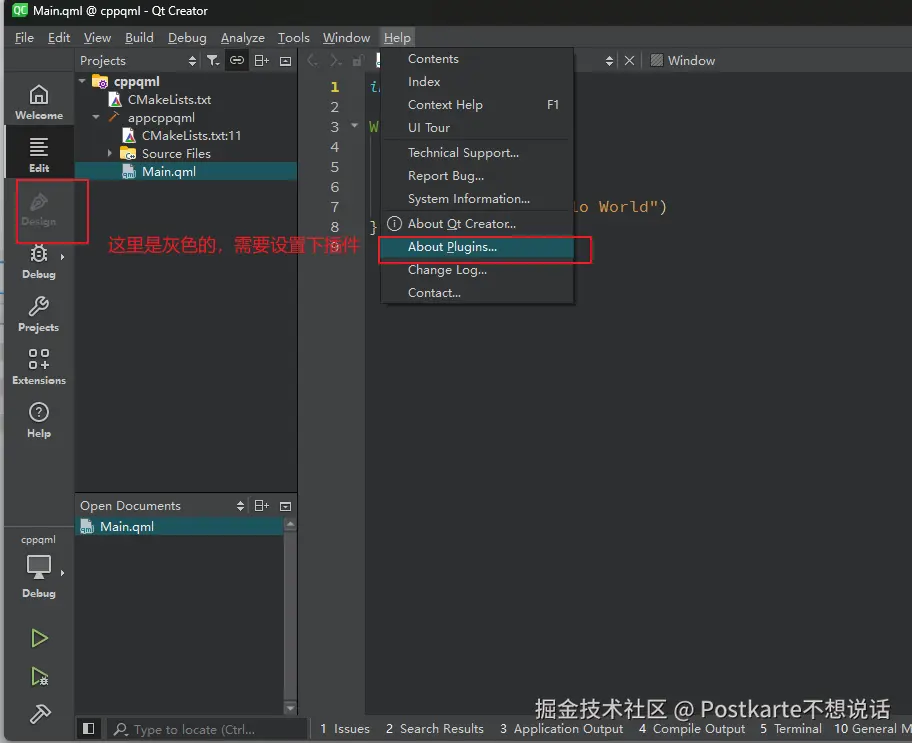Screen dimensions: 912x743
Task: Close the Open Documents pane
Action: 285,506
